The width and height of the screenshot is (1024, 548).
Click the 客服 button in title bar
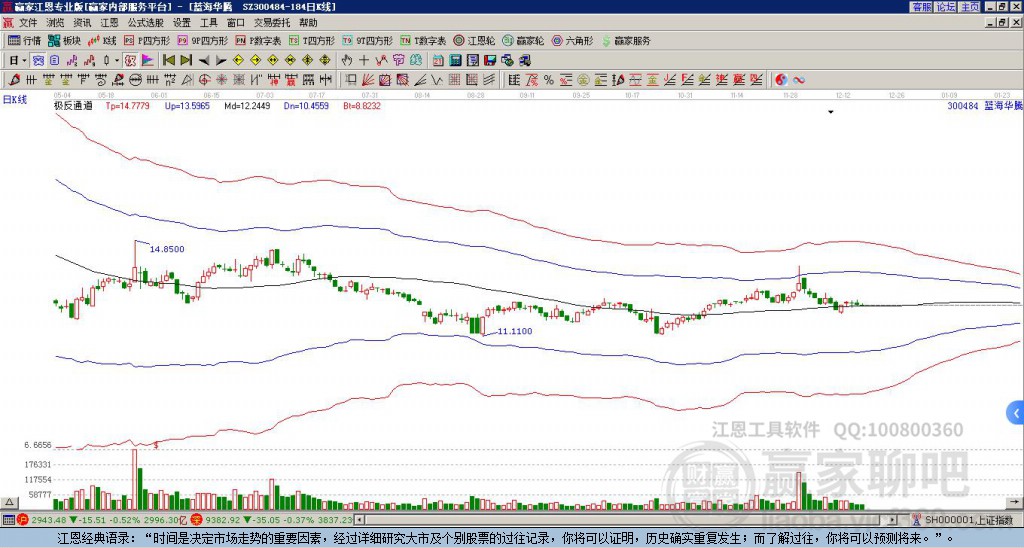[x=922, y=7]
